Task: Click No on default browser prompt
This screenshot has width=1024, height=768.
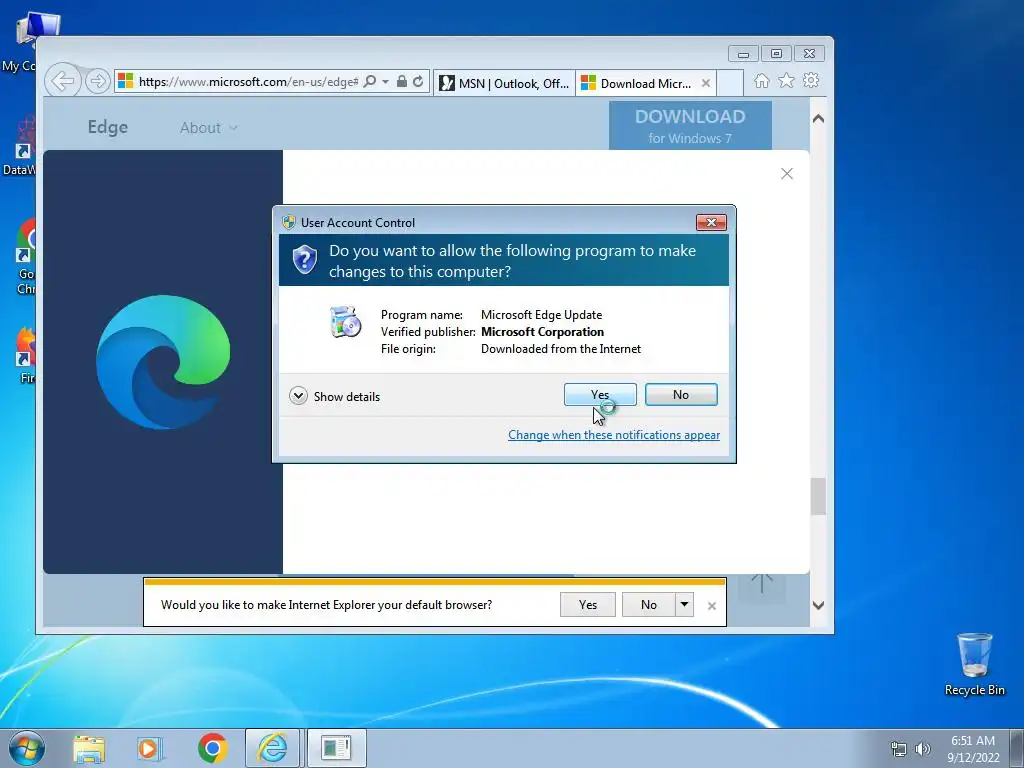Action: 648,605
